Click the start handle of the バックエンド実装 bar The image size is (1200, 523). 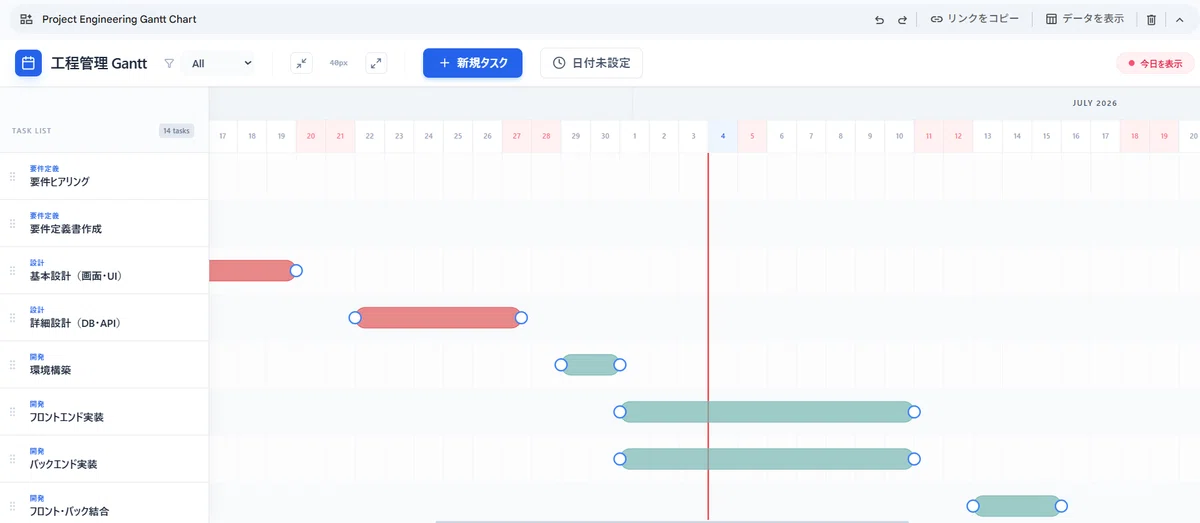pos(620,459)
